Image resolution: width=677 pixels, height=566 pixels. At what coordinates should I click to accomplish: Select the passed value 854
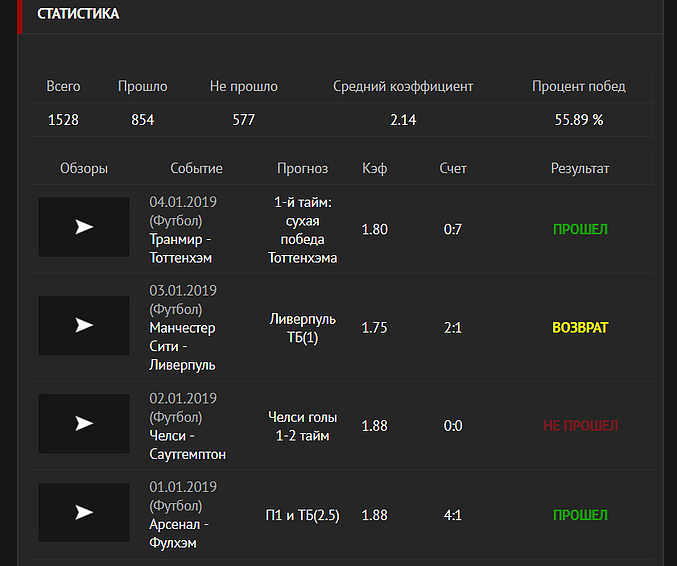(x=142, y=120)
